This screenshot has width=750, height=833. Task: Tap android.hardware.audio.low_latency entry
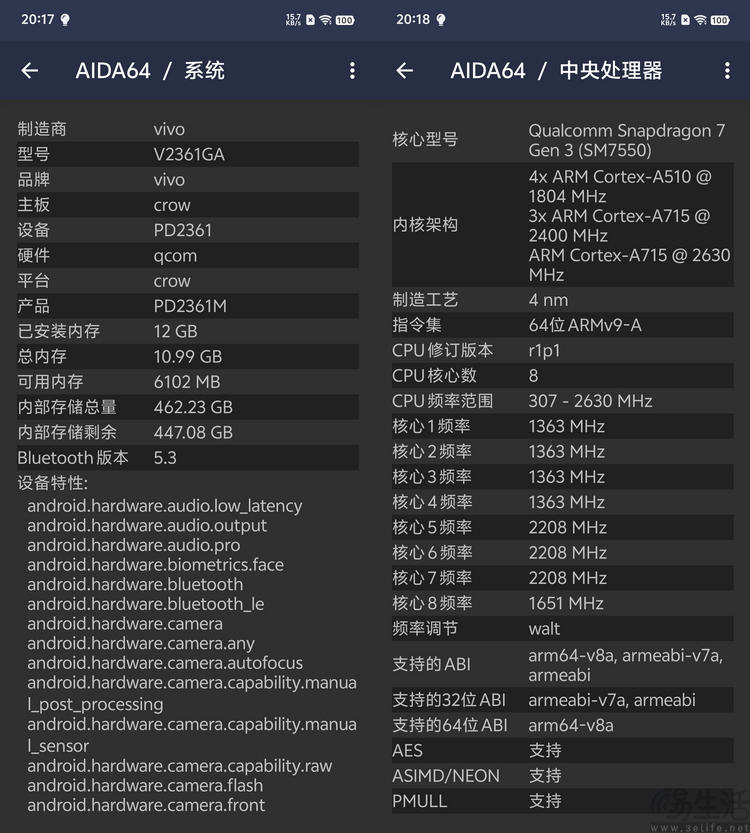coord(165,506)
